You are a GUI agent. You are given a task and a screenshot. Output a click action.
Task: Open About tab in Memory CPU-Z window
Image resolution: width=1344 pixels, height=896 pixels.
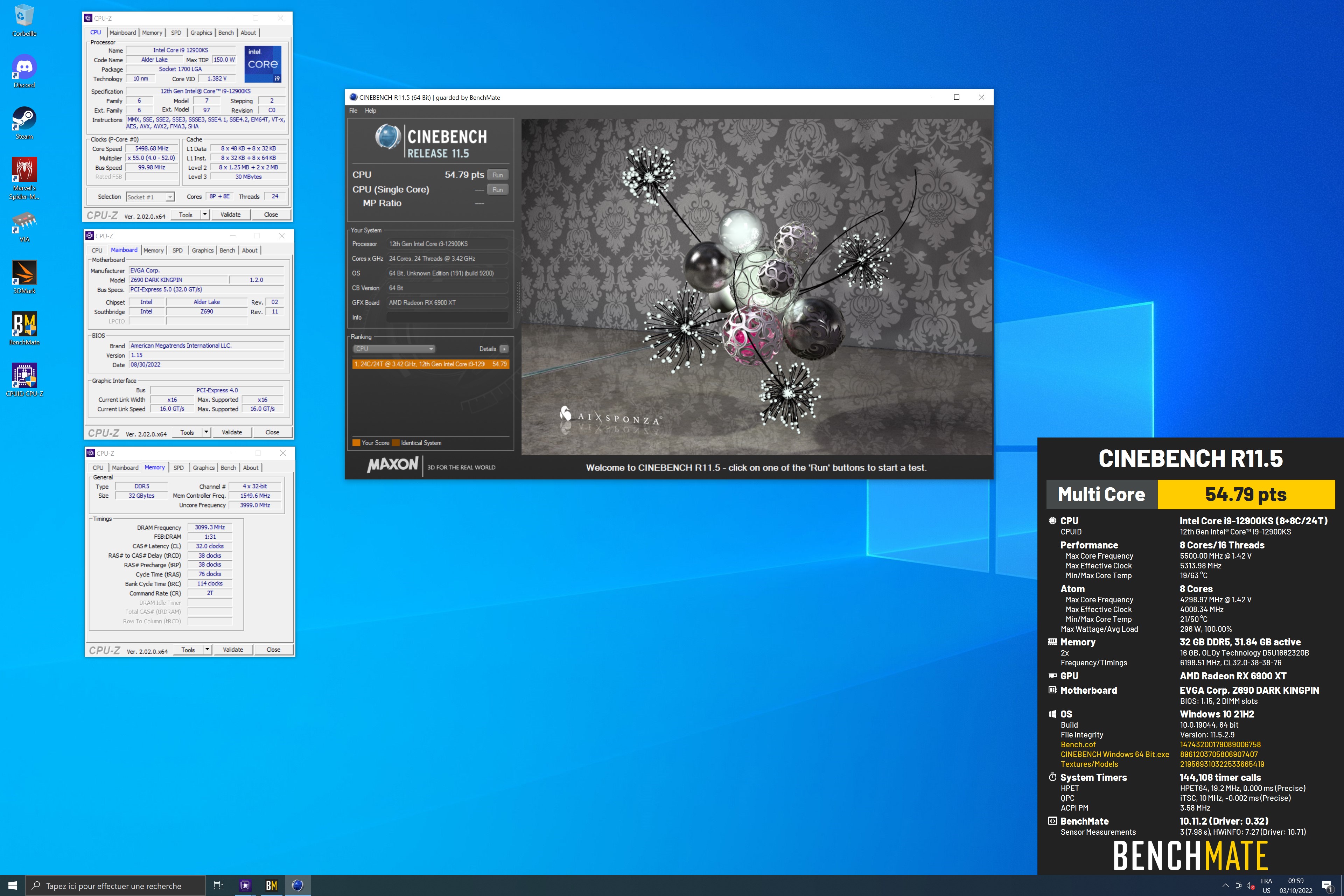coord(251,468)
